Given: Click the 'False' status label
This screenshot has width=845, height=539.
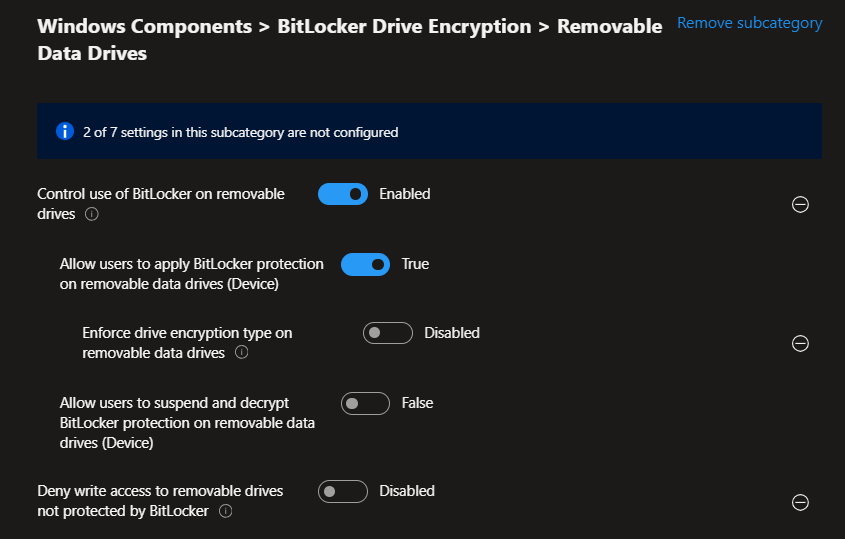Looking at the screenshot, I should [x=418, y=403].
